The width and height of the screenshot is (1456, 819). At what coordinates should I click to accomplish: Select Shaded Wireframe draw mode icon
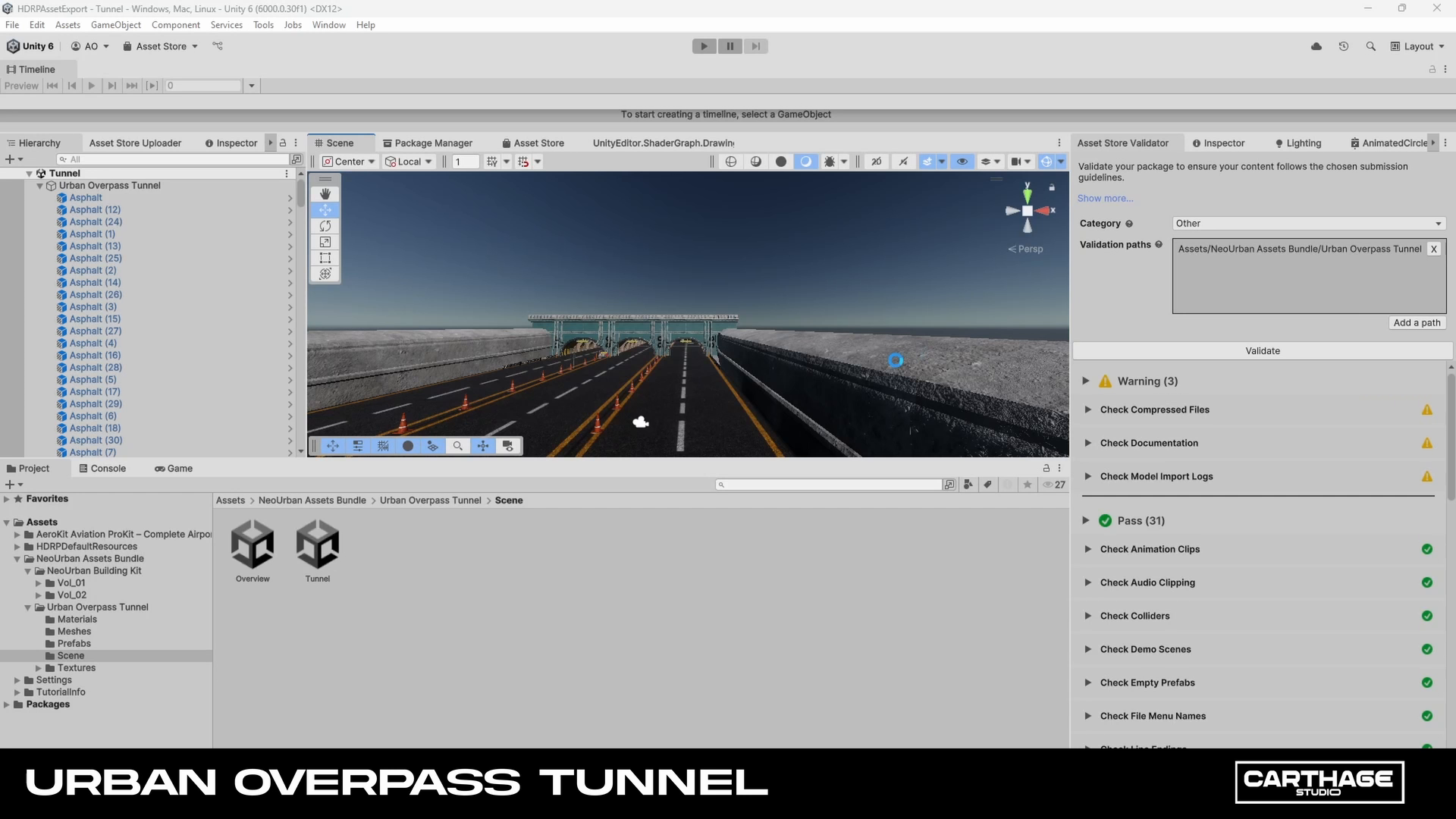[x=756, y=162]
